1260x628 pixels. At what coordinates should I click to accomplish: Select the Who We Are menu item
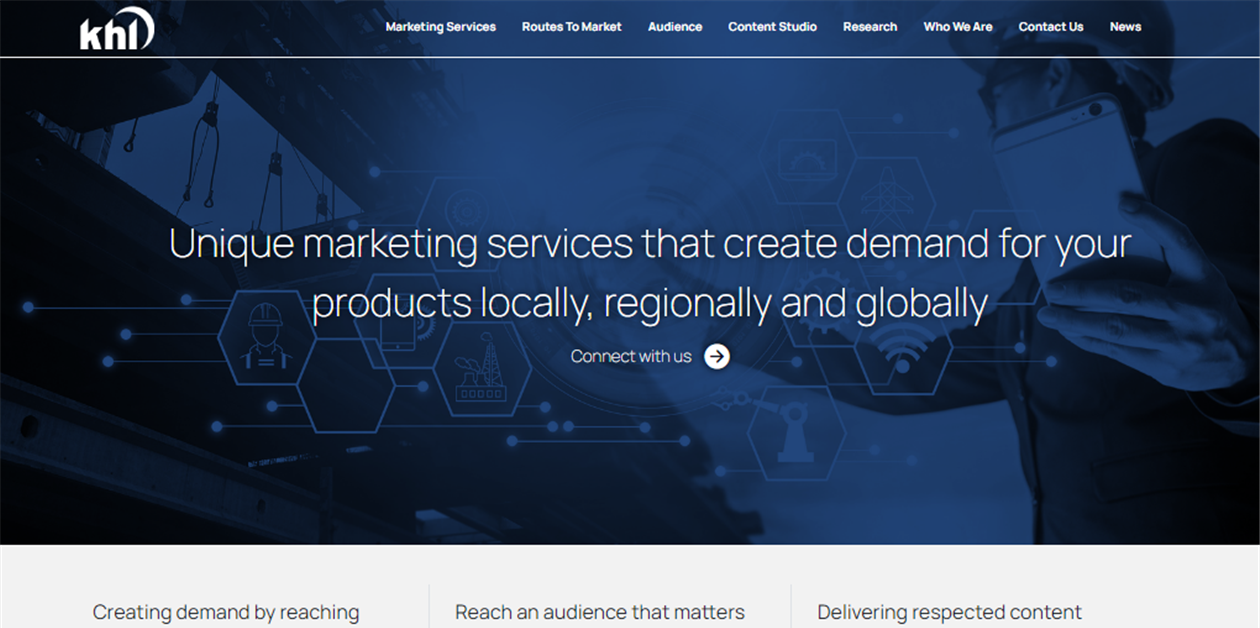[x=957, y=27]
